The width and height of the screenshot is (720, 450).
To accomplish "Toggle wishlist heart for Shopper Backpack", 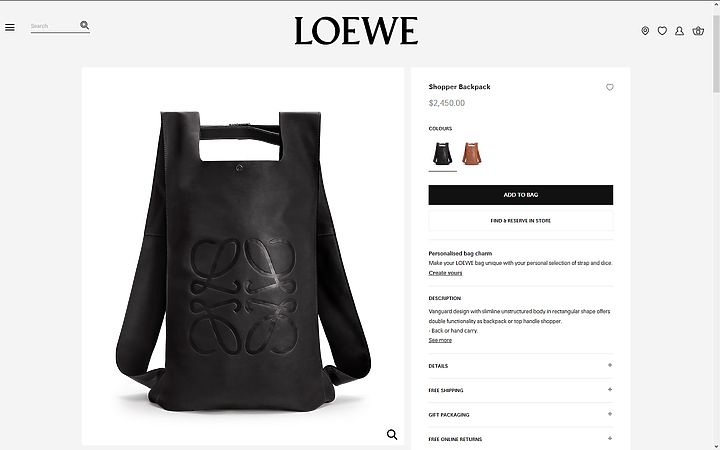I will [x=610, y=87].
